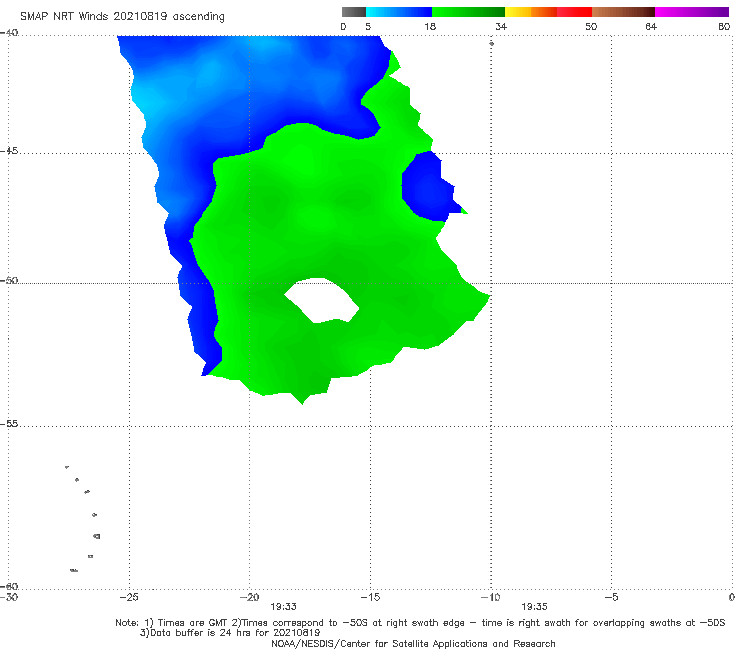
Task: Click the longitude axis label "-15"
Action: click(370, 597)
